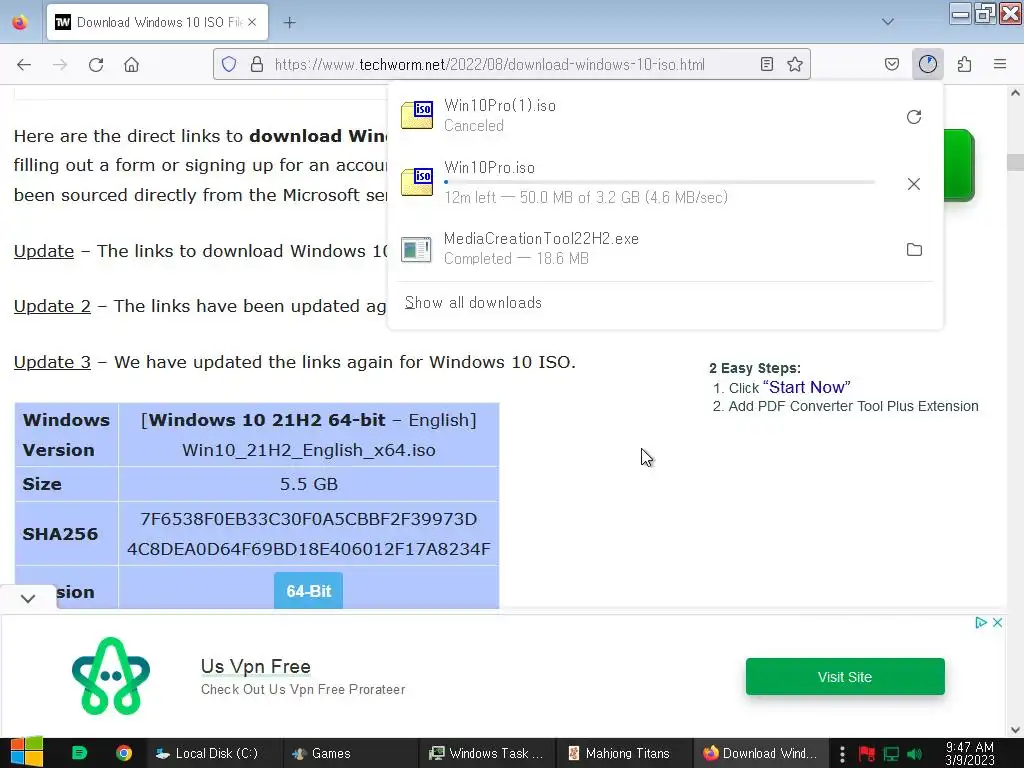Click the Update 3 underlined text

point(52,362)
